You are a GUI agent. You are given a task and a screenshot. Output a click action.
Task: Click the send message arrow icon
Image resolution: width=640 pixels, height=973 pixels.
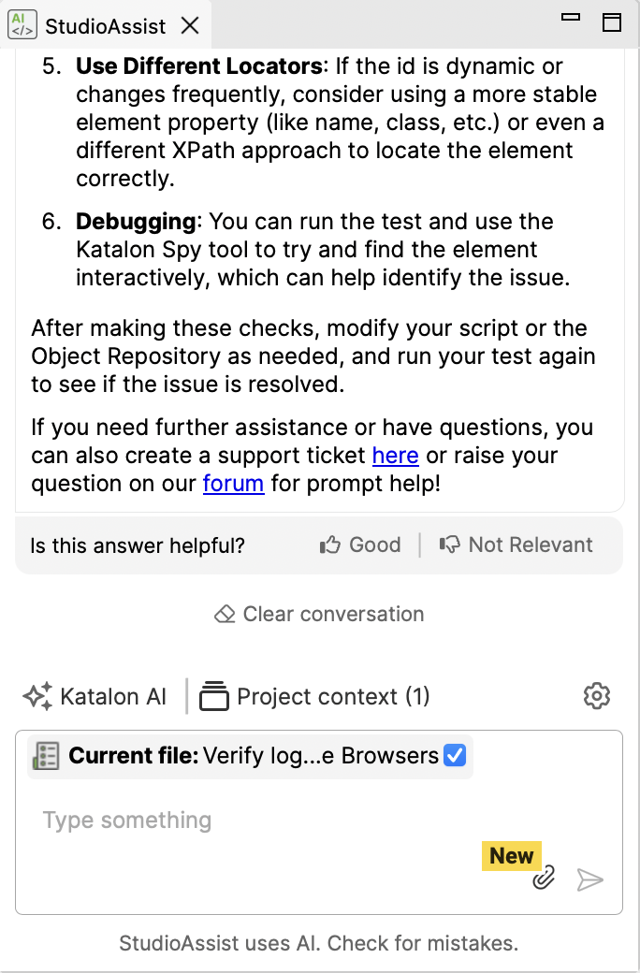pos(590,879)
